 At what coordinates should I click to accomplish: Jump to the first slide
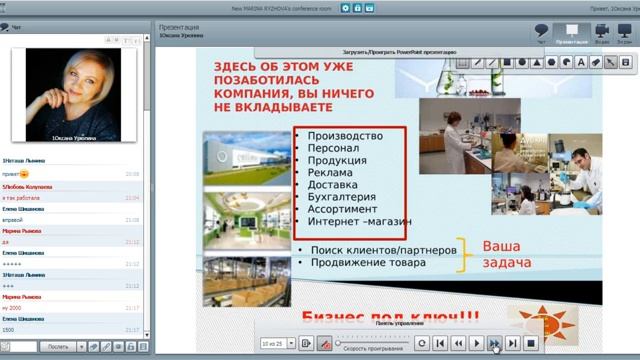pyautogui.click(x=440, y=343)
